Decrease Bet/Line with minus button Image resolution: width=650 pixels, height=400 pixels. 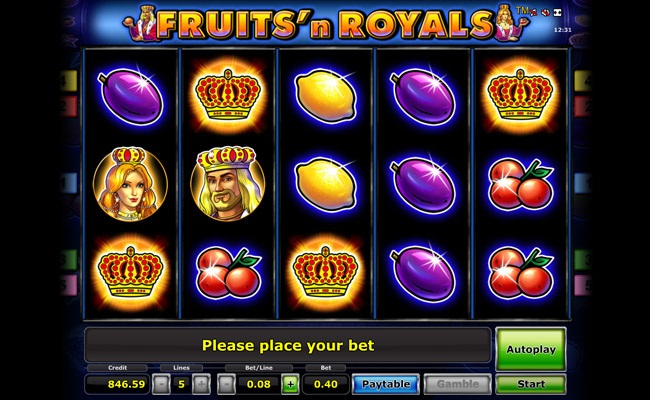(x=226, y=384)
